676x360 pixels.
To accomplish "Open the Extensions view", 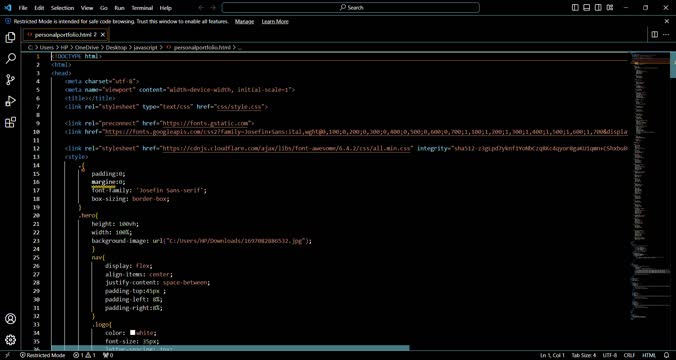I will click(x=10, y=122).
